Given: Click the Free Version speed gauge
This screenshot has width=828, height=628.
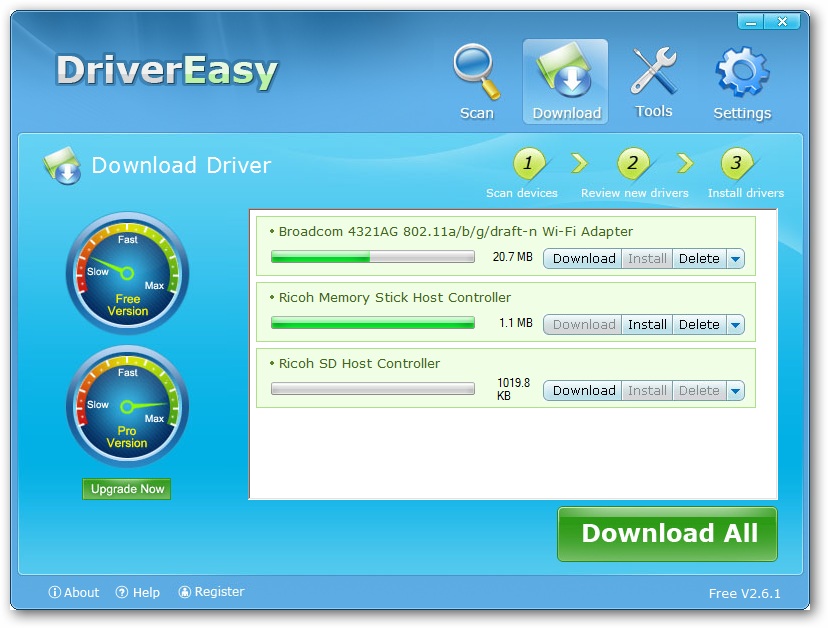Looking at the screenshot, I should point(127,273).
